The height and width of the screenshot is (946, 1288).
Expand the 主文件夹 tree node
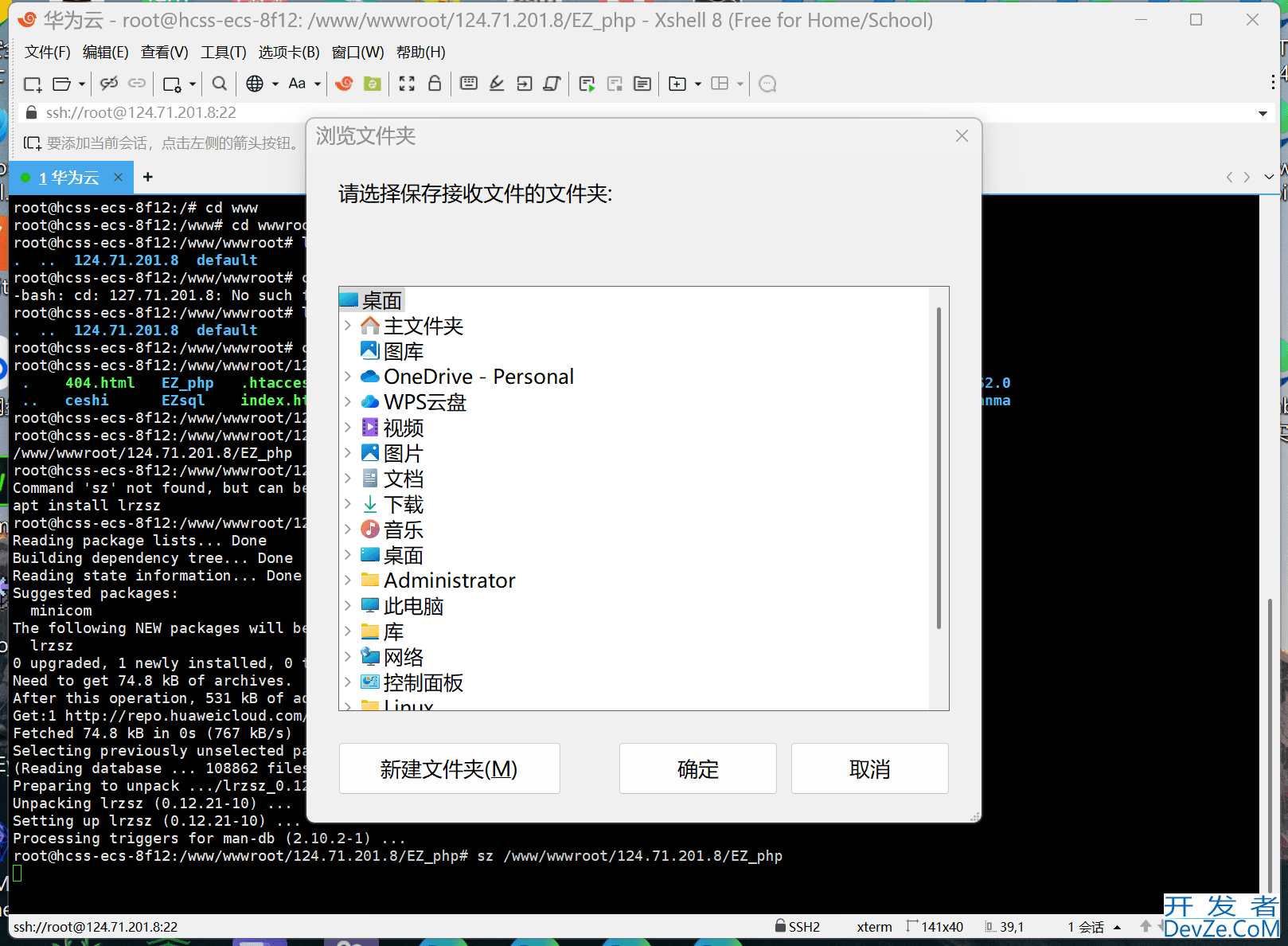click(348, 326)
